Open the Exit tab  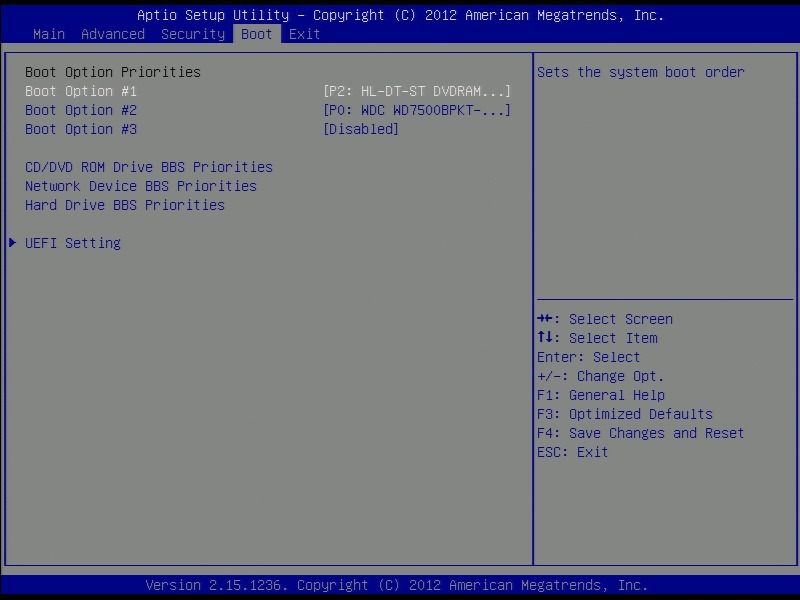pos(305,34)
